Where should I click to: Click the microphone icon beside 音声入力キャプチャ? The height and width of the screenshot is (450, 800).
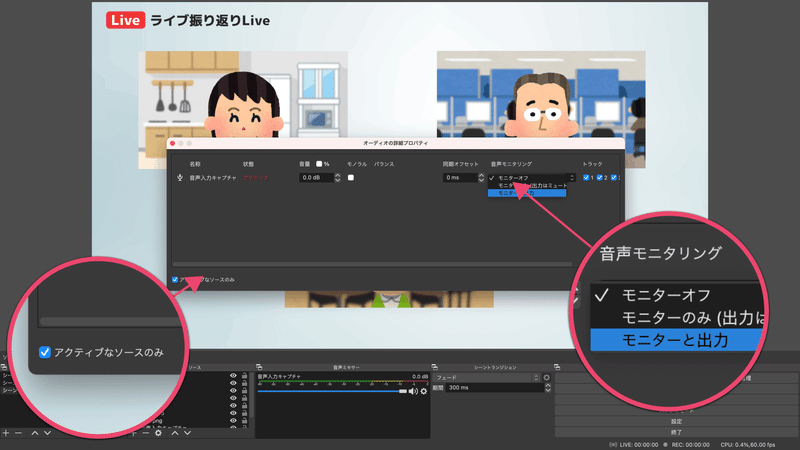180,178
